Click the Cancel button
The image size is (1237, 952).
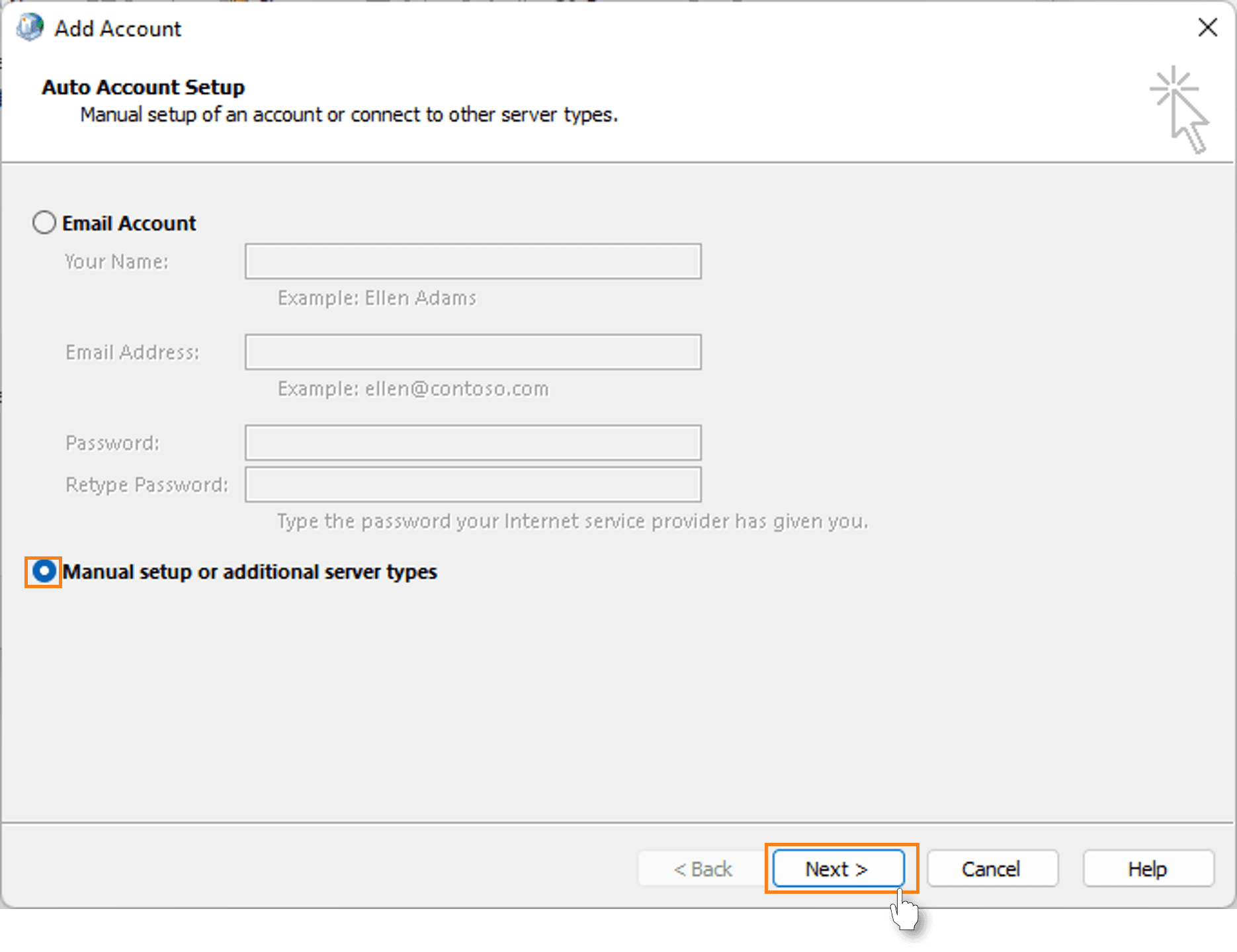coord(992,869)
